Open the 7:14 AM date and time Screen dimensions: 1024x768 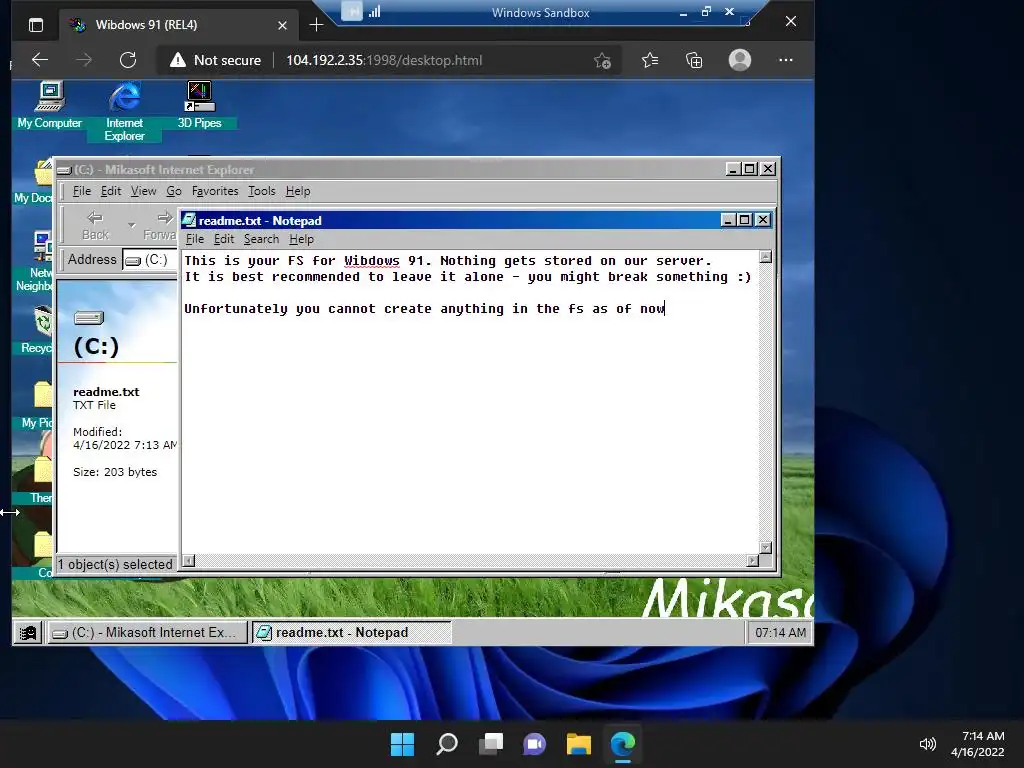tap(978, 744)
